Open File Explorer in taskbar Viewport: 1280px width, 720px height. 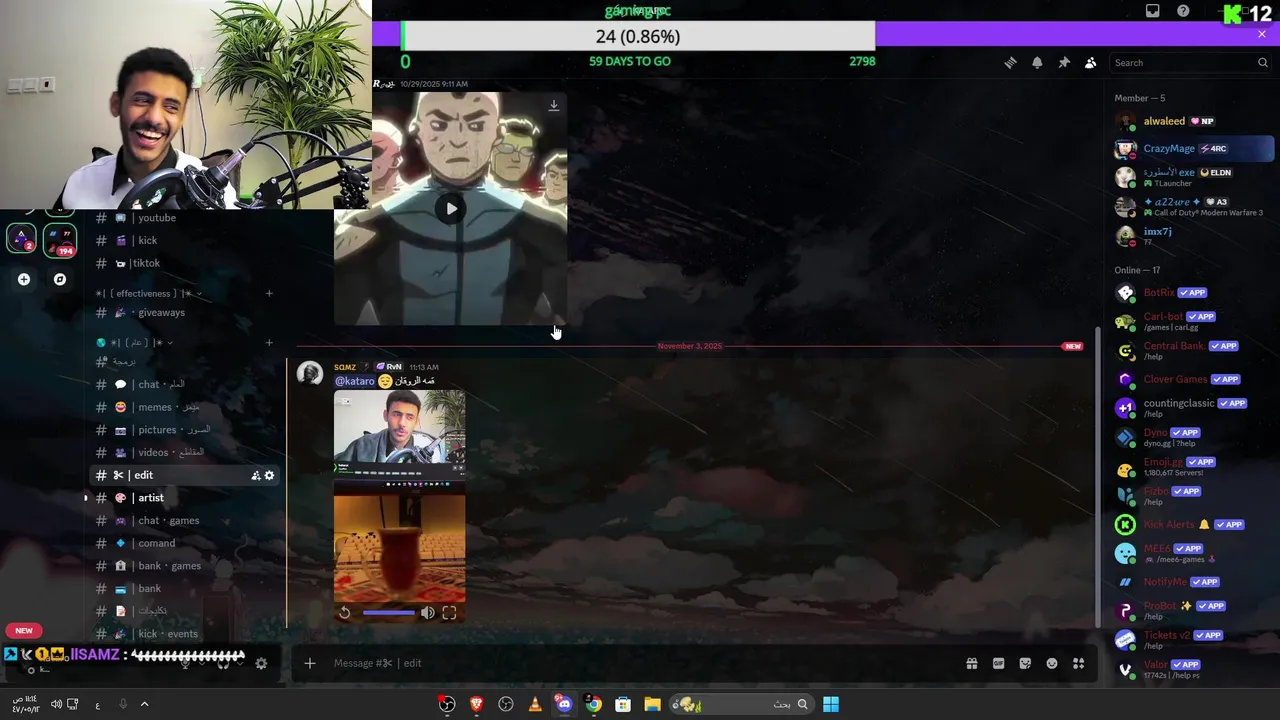pos(652,704)
